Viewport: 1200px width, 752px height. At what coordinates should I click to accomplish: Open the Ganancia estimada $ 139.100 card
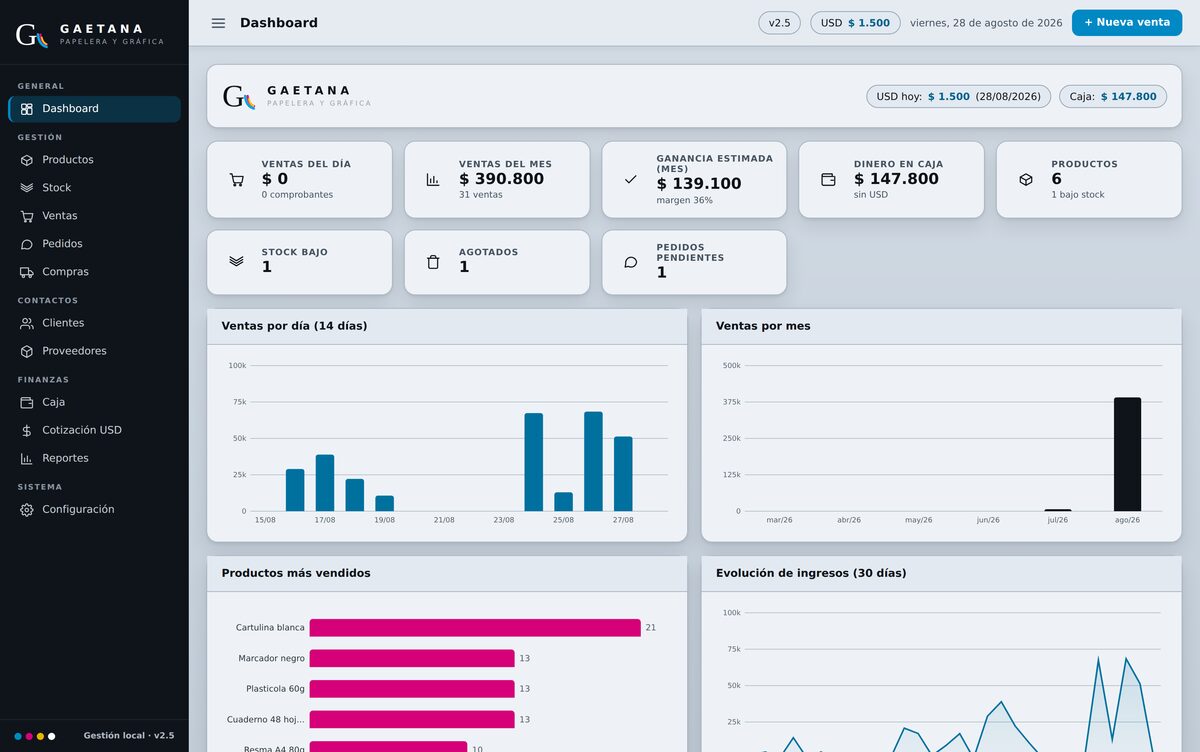pyautogui.click(x=694, y=180)
